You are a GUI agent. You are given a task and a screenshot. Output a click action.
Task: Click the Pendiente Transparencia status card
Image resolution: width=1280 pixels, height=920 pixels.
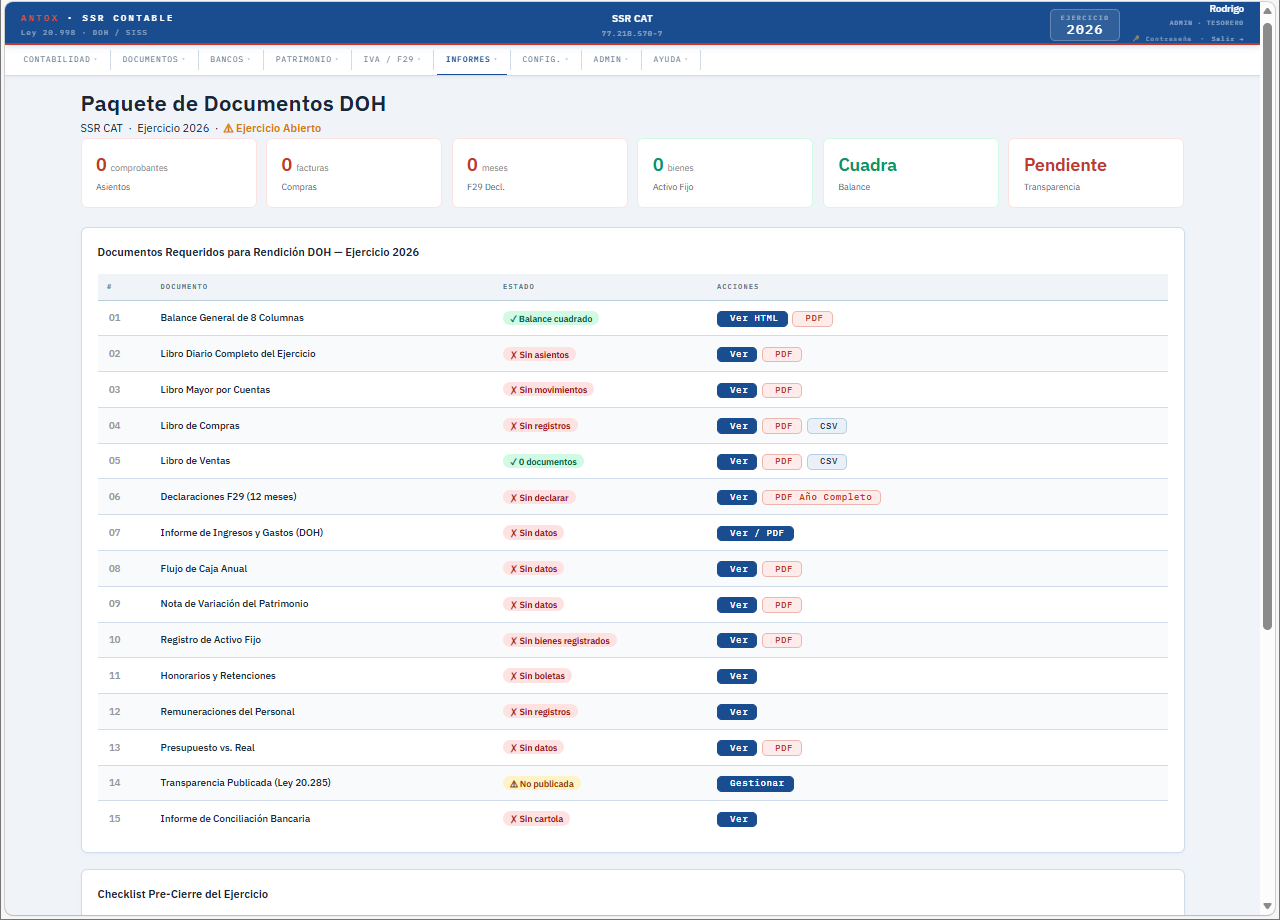pyautogui.click(x=1095, y=173)
